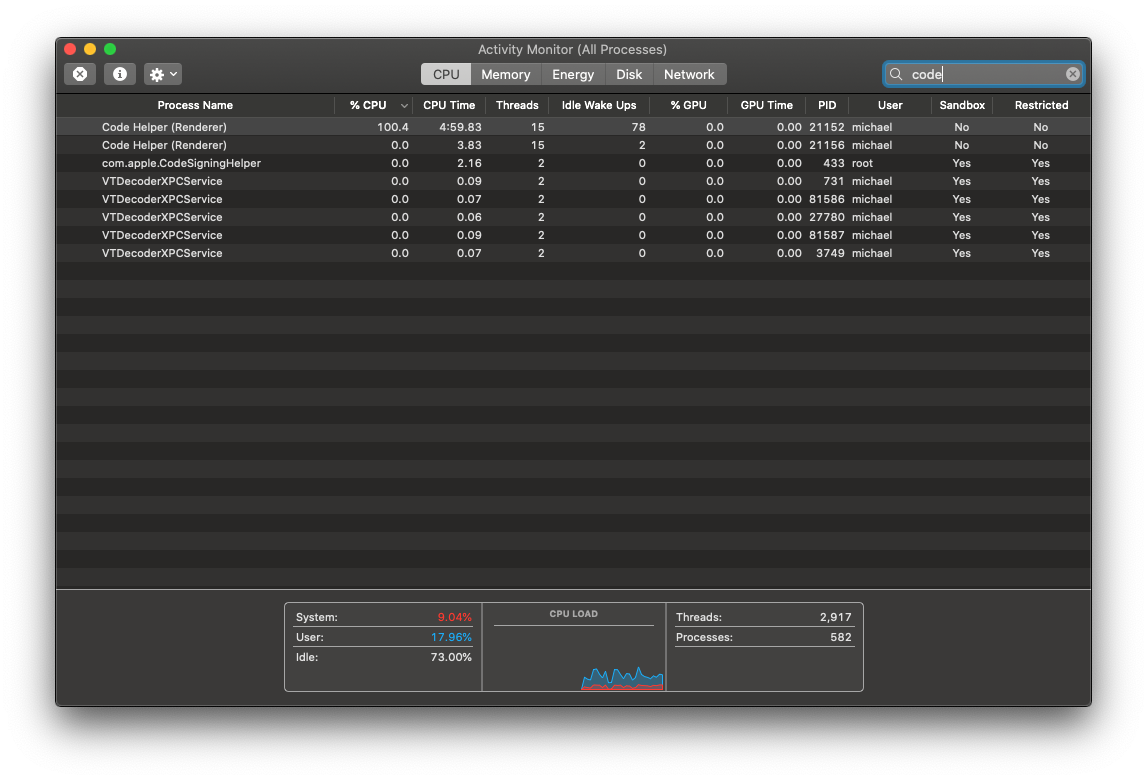Switch to the Network tab
The width and height of the screenshot is (1147, 780).
[689, 73]
